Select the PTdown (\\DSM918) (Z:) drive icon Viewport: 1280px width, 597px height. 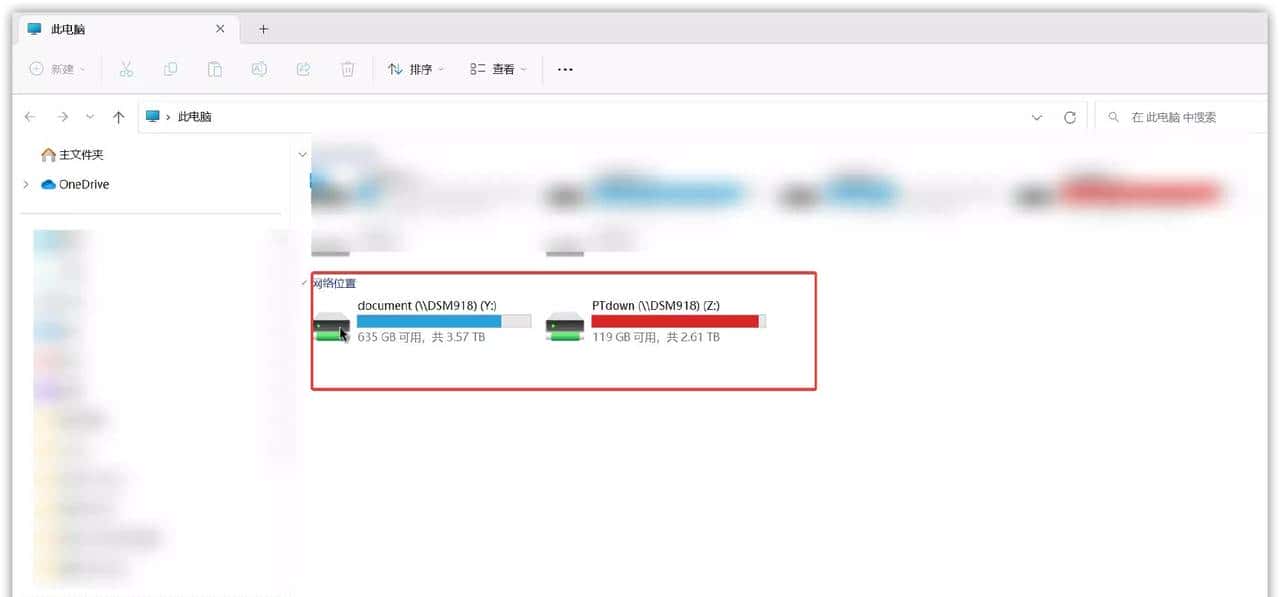coord(565,326)
